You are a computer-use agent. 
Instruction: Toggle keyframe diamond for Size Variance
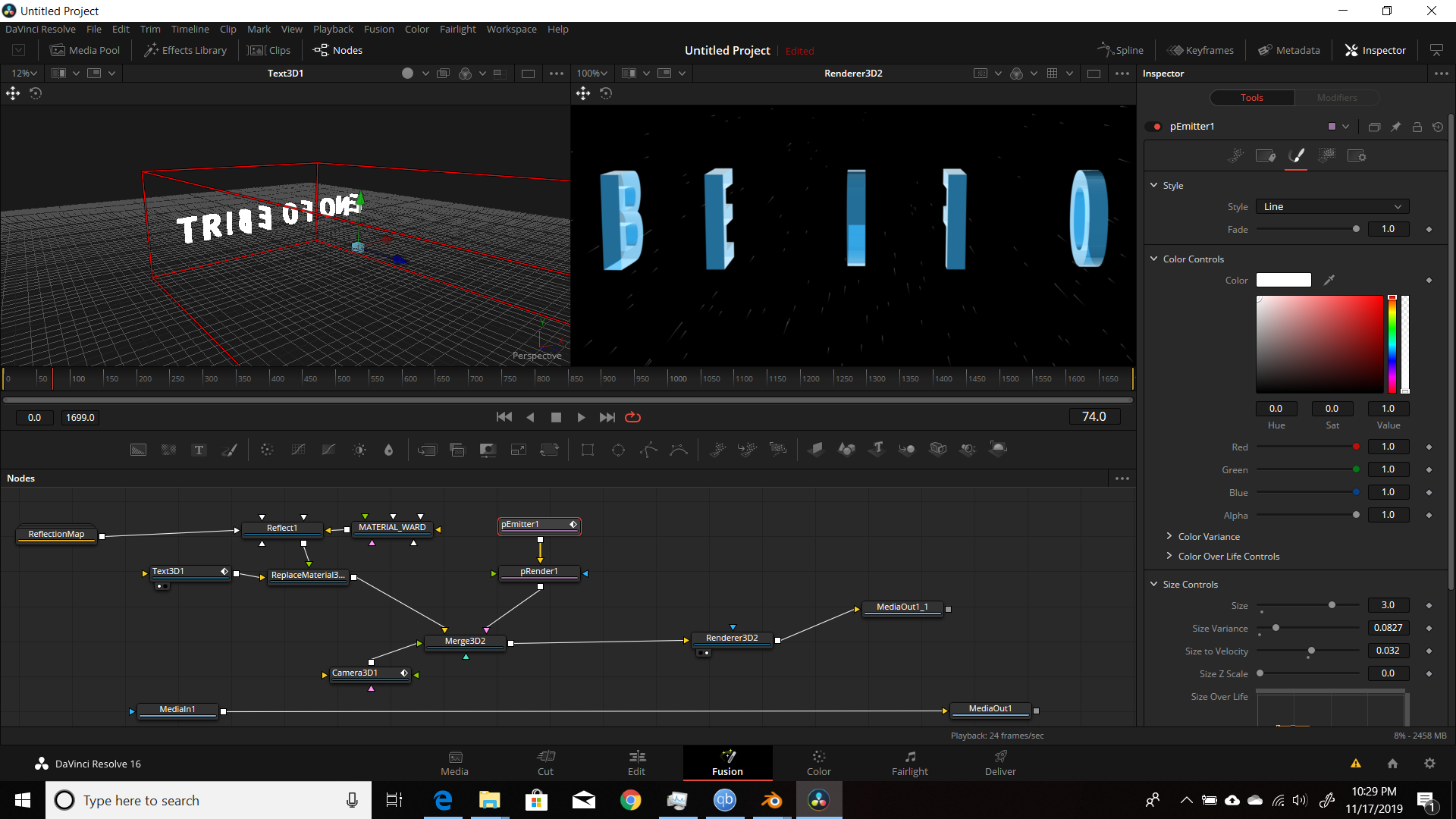[1429, 628]
